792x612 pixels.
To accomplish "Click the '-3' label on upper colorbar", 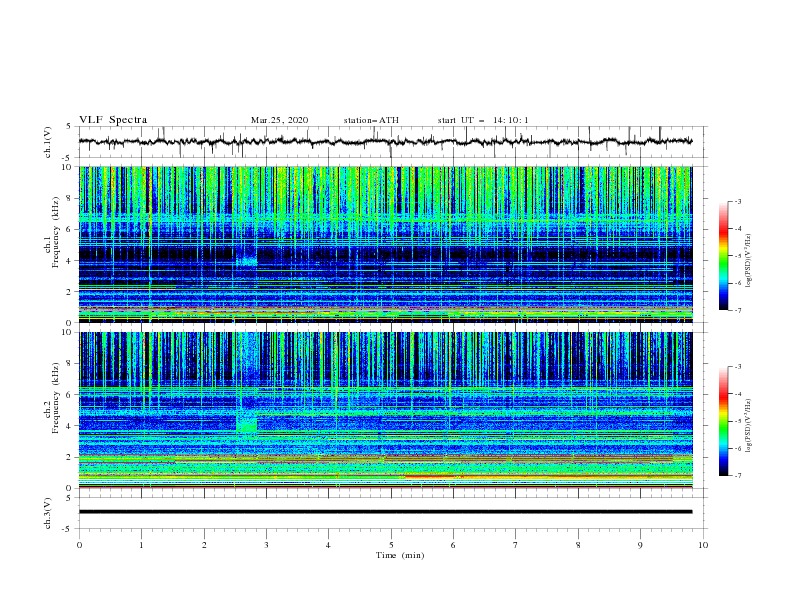I will [737, 201].
